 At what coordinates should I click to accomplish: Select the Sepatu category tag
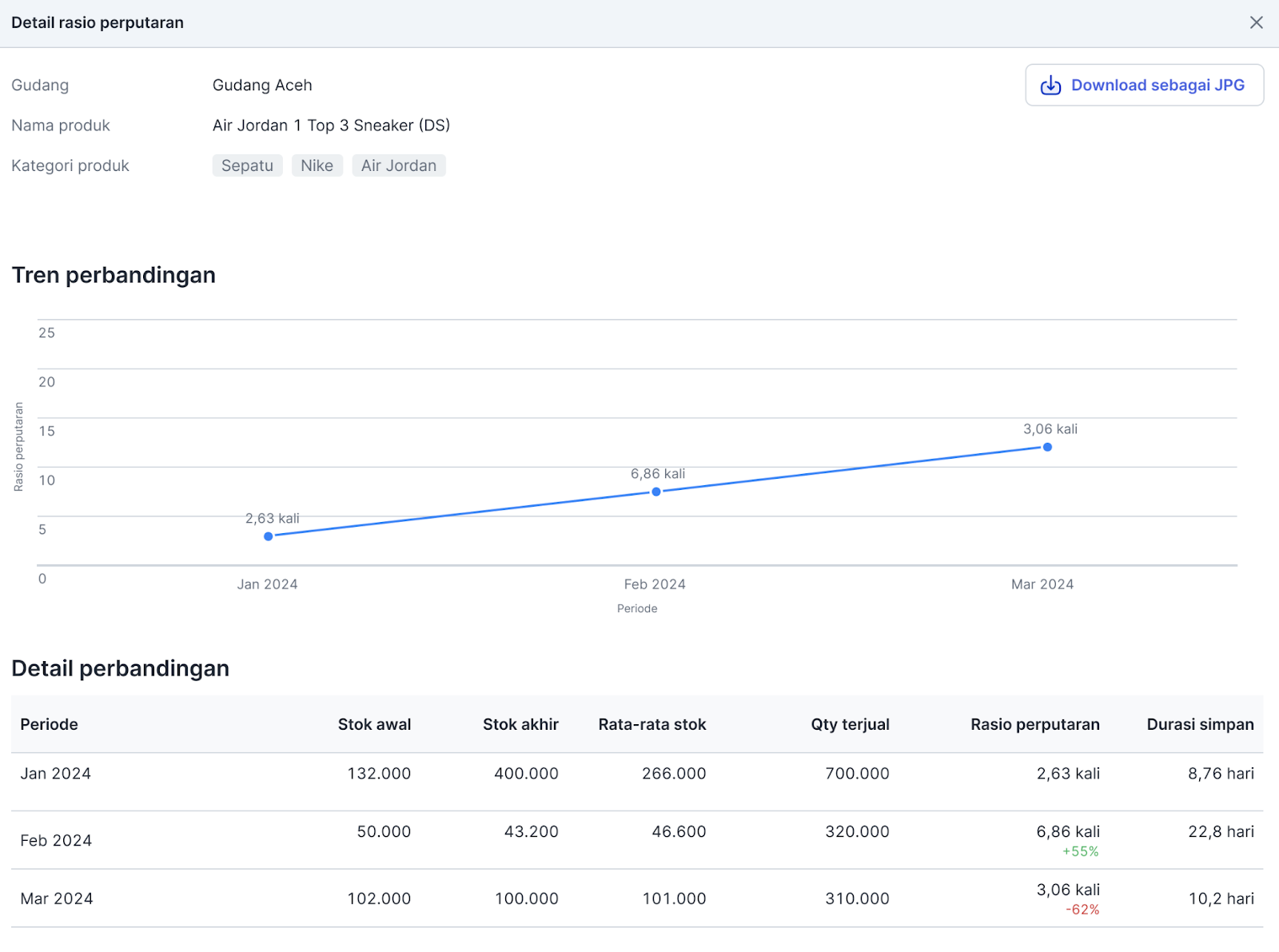pyautogui.click(x=247, y=165)
